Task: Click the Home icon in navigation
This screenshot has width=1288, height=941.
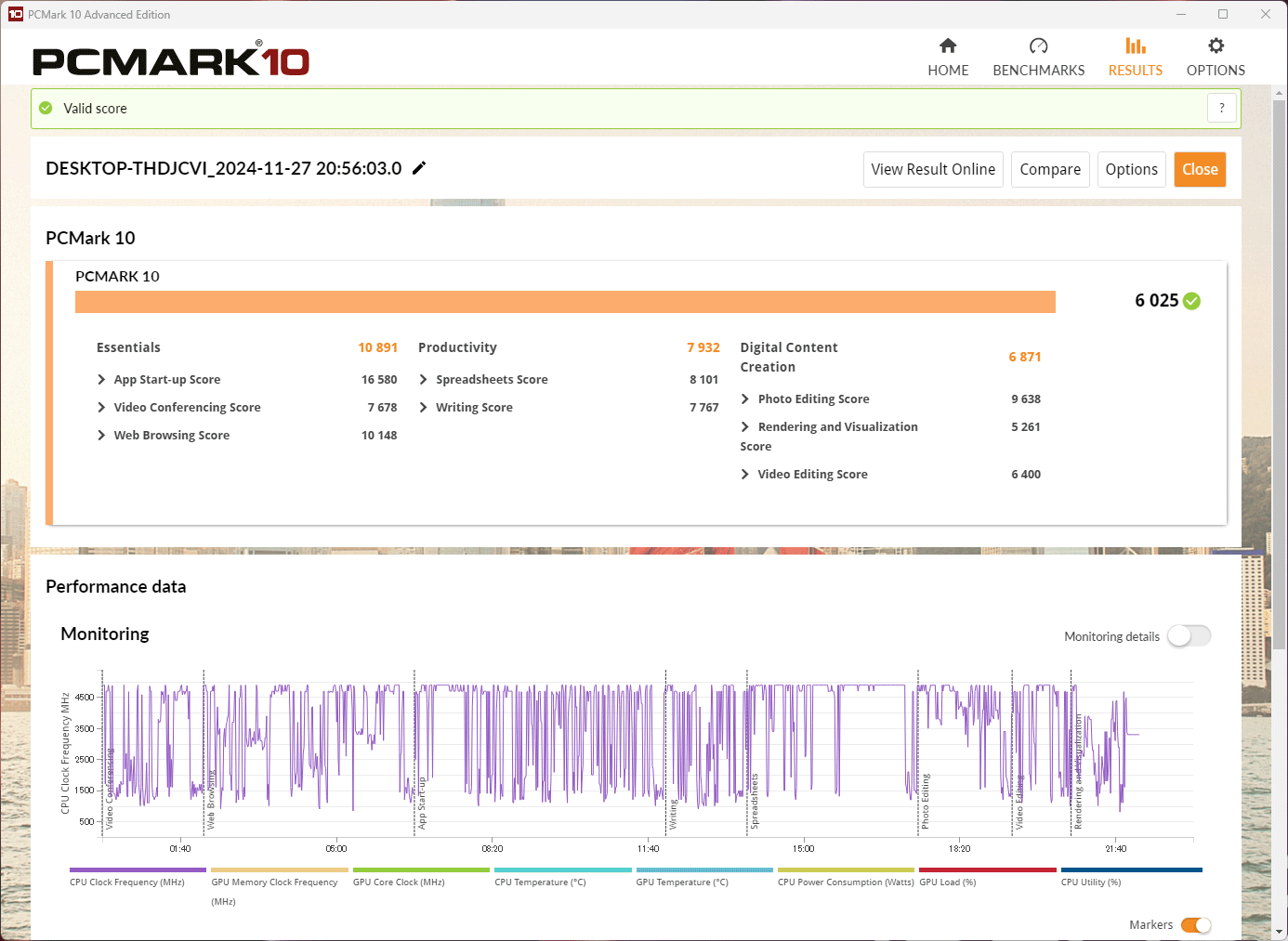Action: click(x=948, y=46)
